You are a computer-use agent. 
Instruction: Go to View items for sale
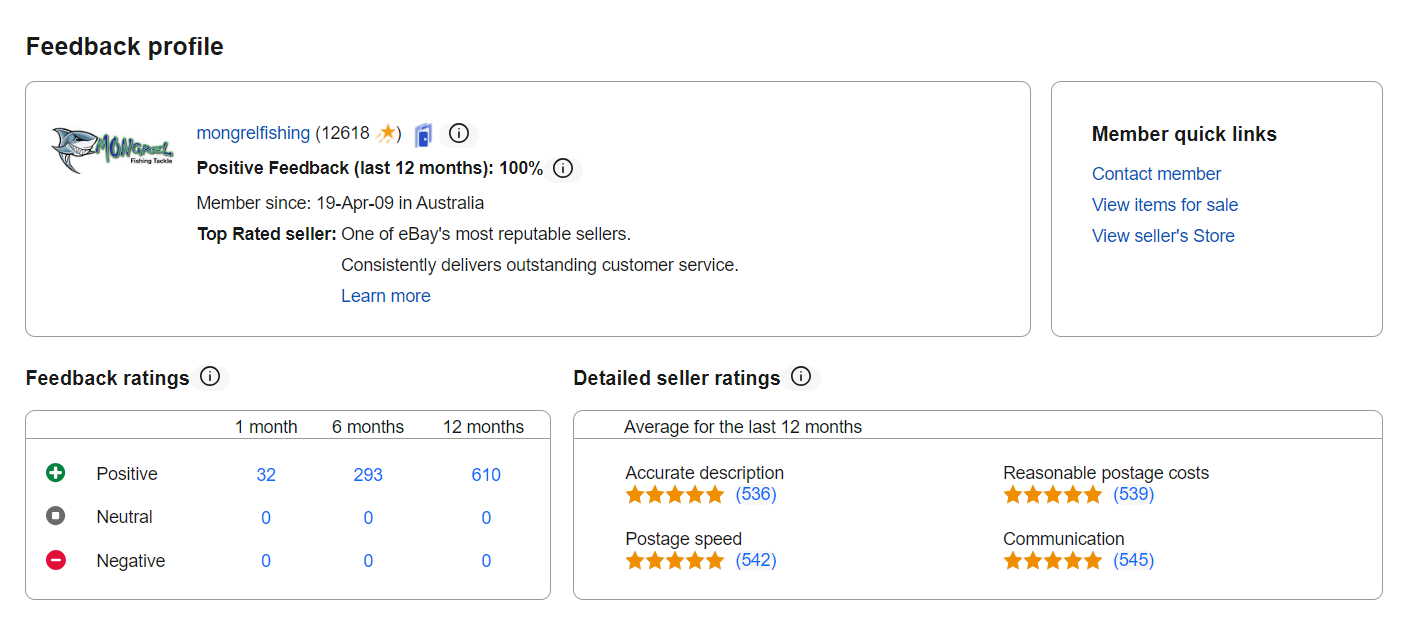click(x=1164, y=205)
